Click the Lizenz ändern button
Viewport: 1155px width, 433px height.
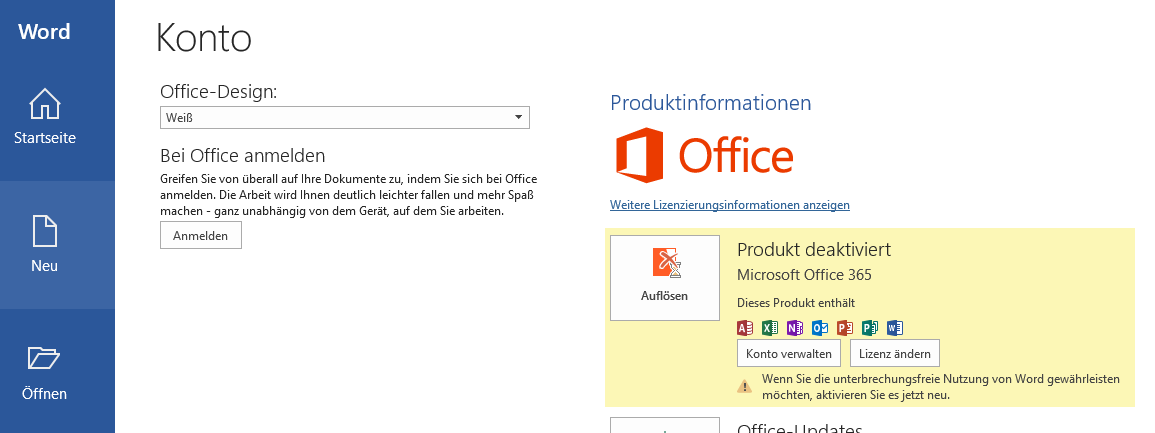tap(895, 353)
